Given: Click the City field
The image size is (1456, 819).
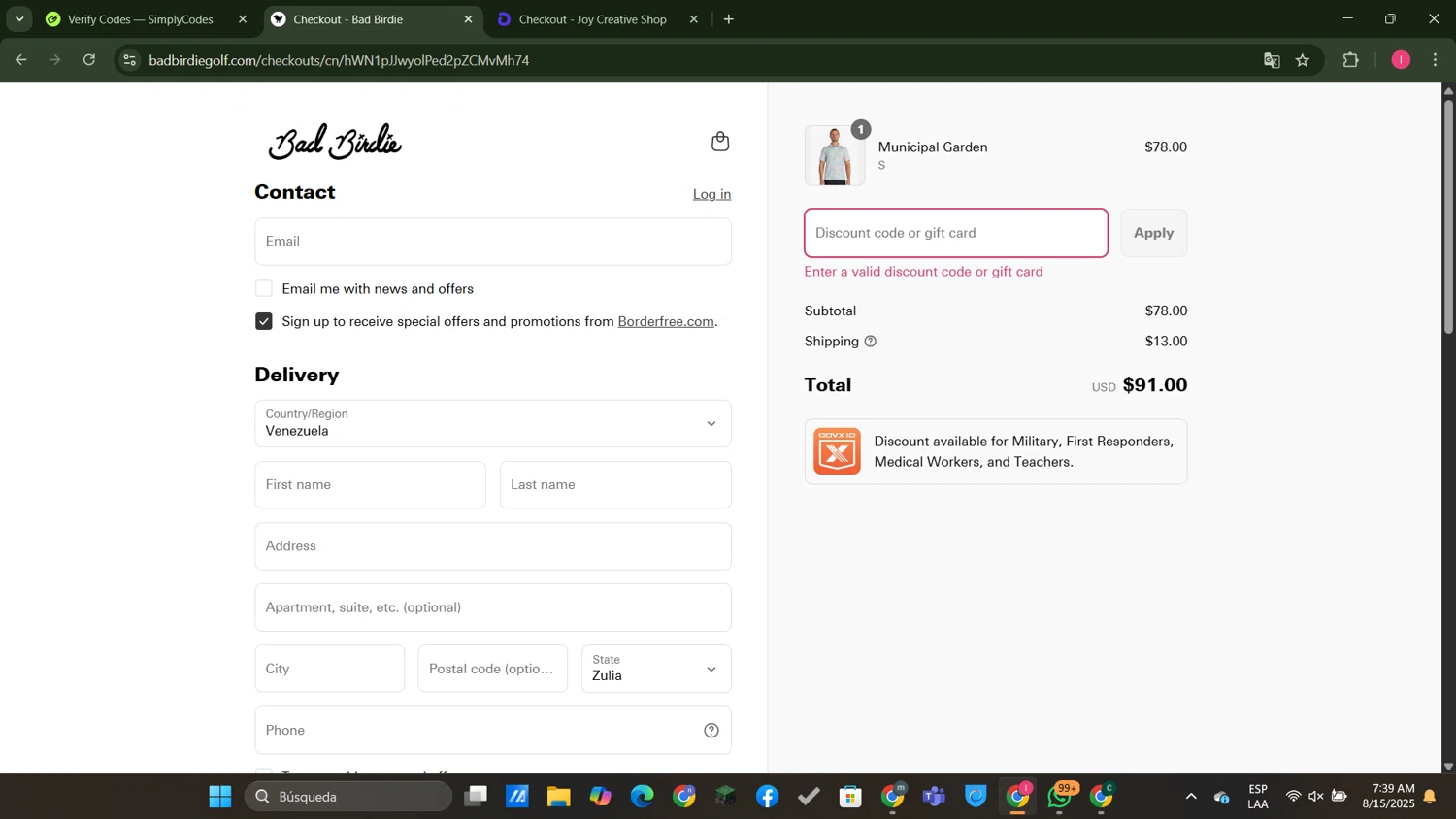Looking at the screenshot, I should [330, 669].
